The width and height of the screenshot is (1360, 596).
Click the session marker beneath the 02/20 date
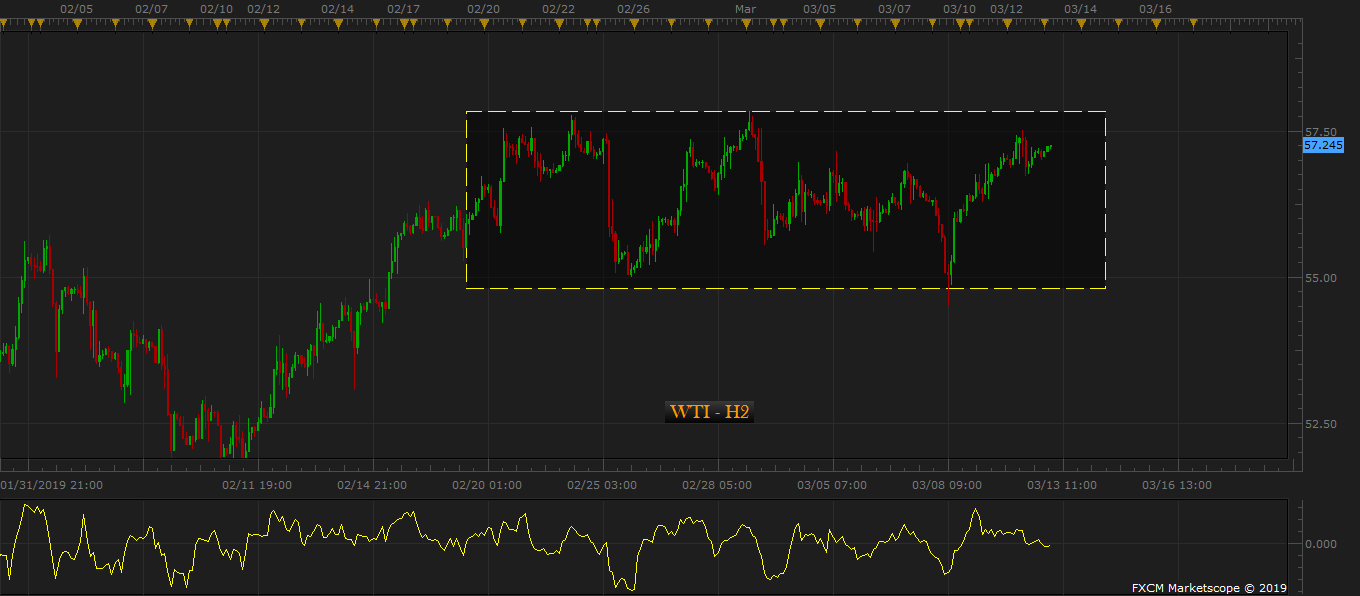click(x=483, y=25)
